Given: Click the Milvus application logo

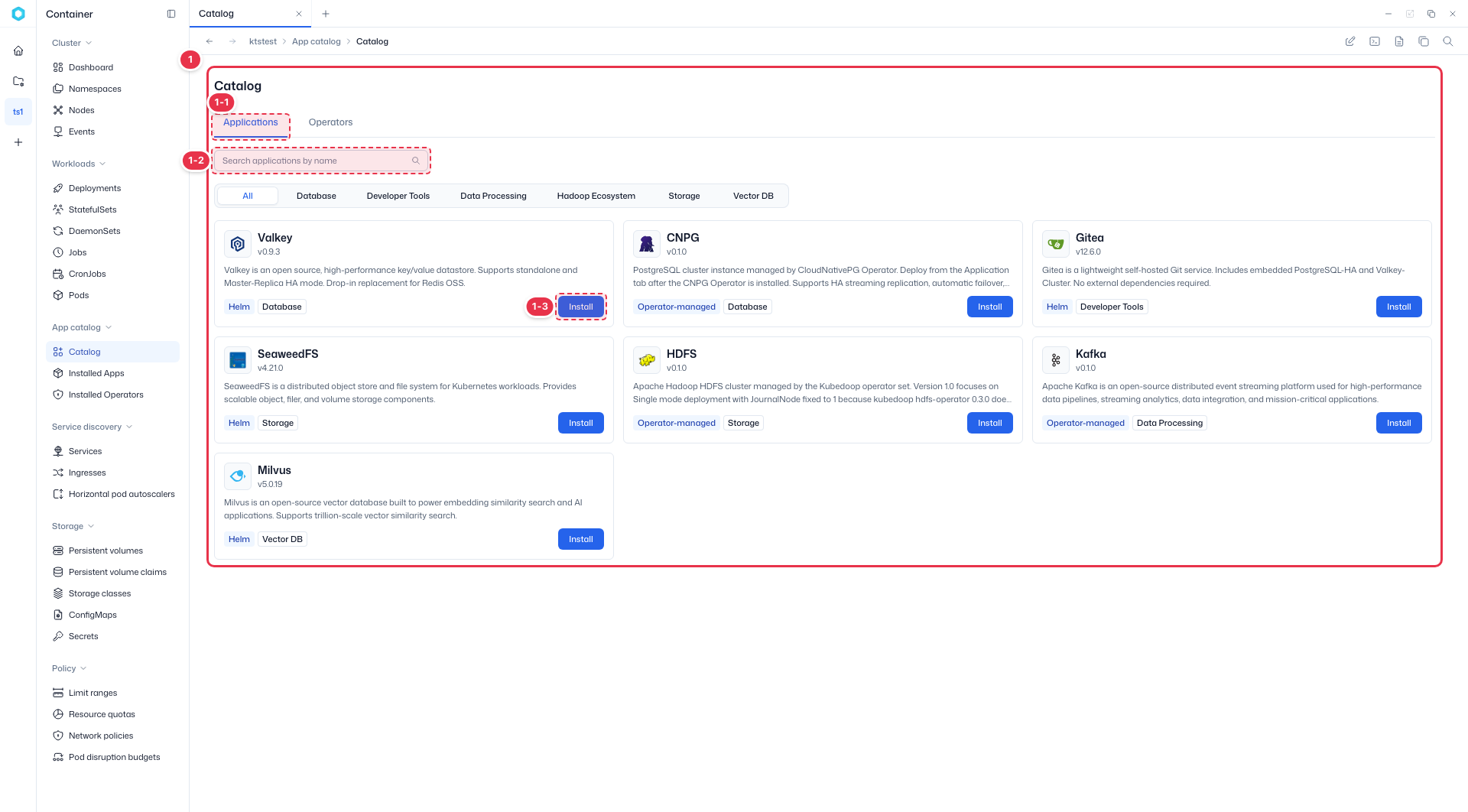Looking at the screenshot, I should (x=238, y=476).
